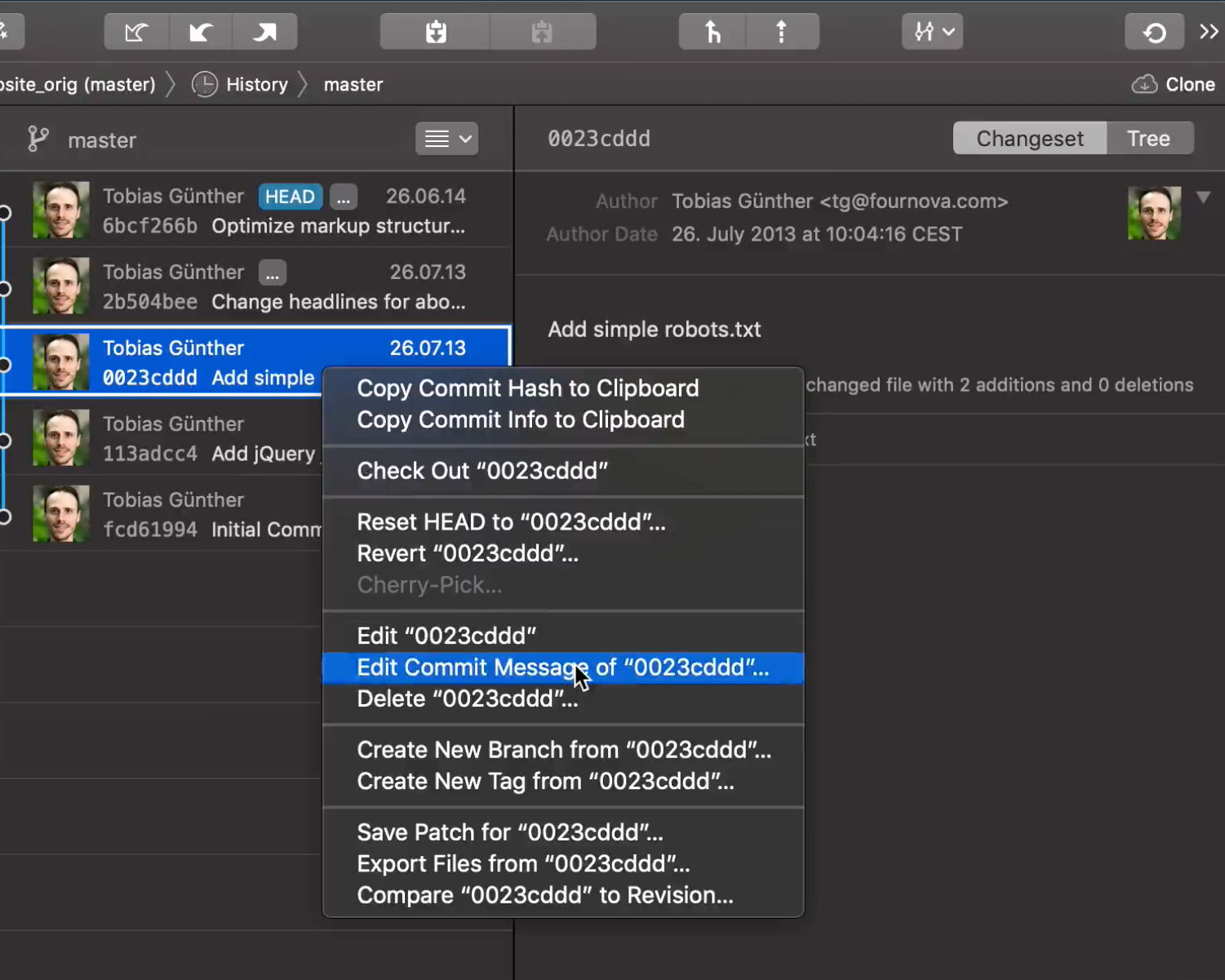Image resolution: width=1225 pixels, height=980 pixels.
Task: Click the ellipsis badge on commit 2b504bee
Action: (x=273, y=273)
